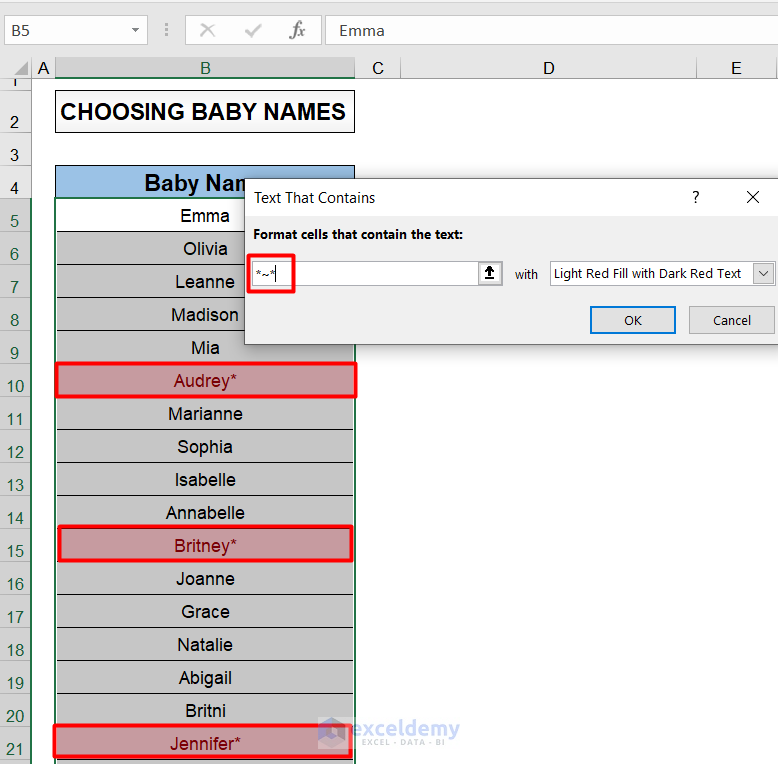
Task: Click the OK button
Action: tap(633, 320)
